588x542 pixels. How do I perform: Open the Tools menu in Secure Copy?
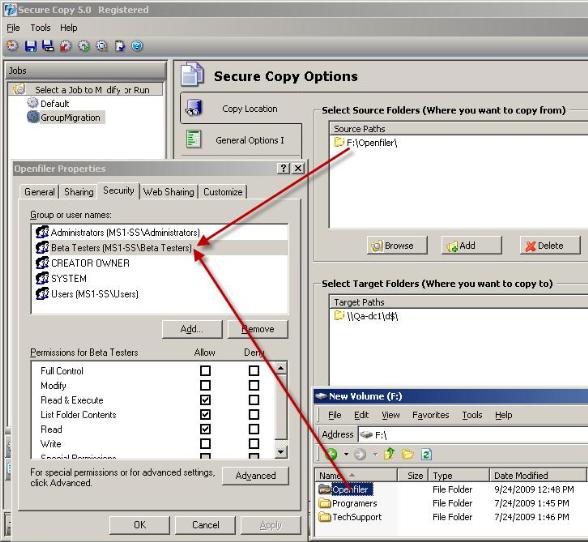click(40, 28)
